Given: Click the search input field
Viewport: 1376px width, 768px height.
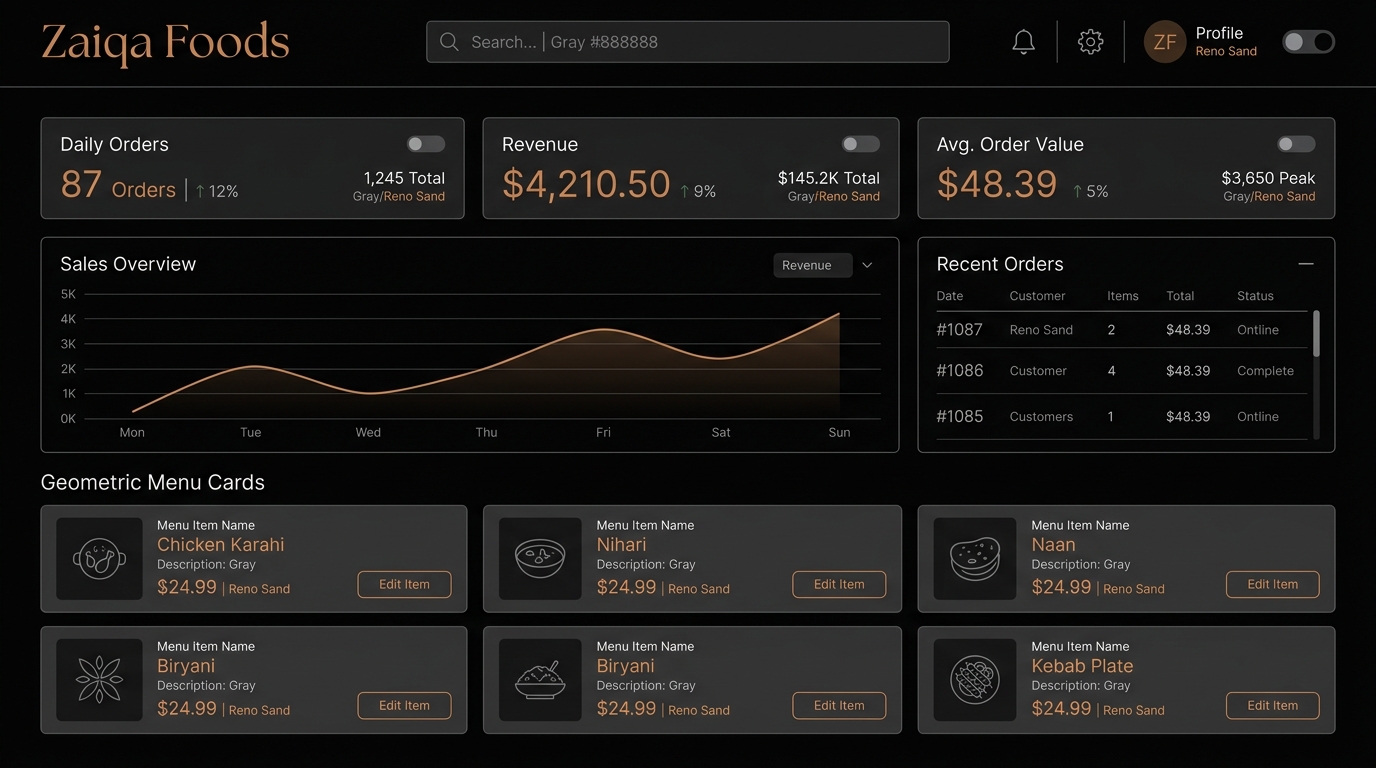Looking at the screenshot, I should 688,42.
